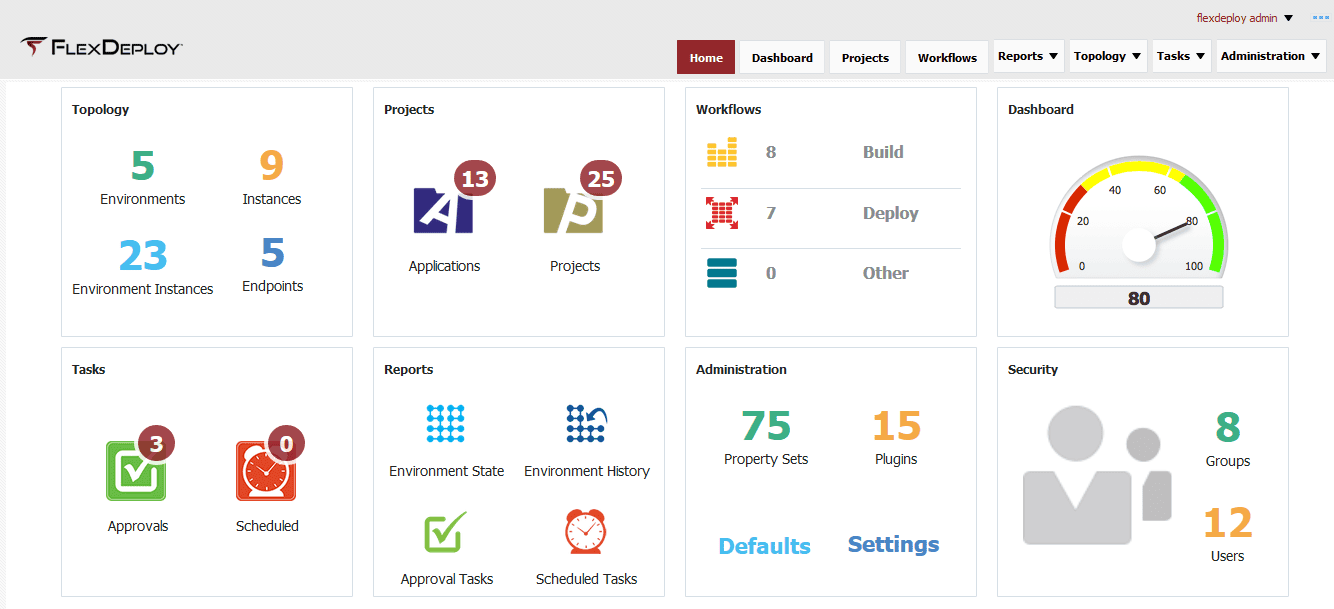Click the gauge value box showing 80
Image resolution: width=1334 pixels, height=609 pixels.
pyautogui.click(x=1139, y=298)
